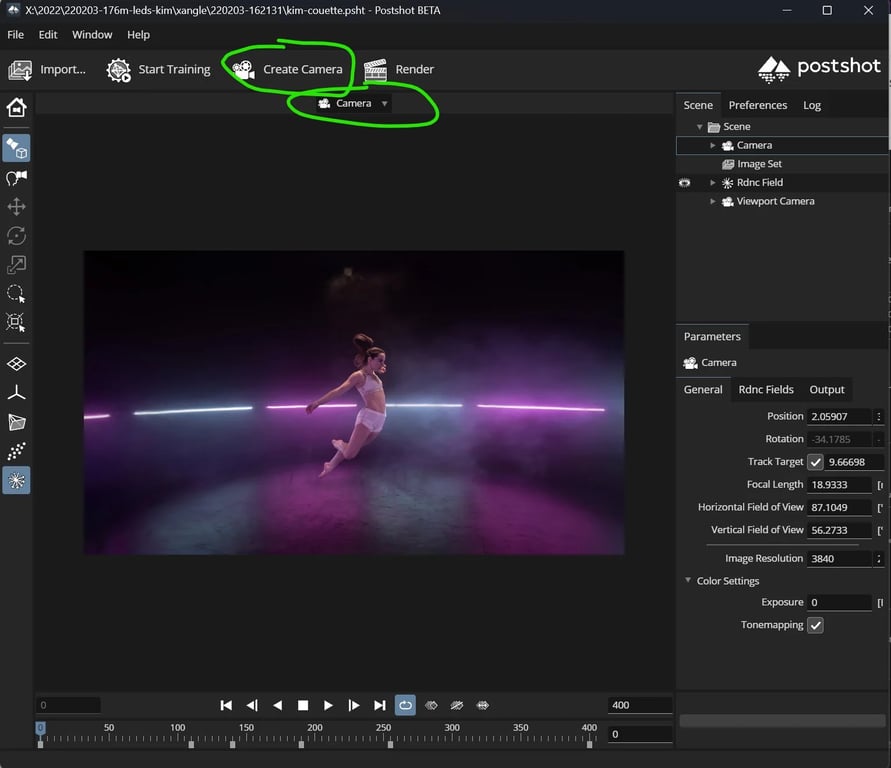
Task: Toggle the axis gizmo icon
Action: [x=16, y=393]
